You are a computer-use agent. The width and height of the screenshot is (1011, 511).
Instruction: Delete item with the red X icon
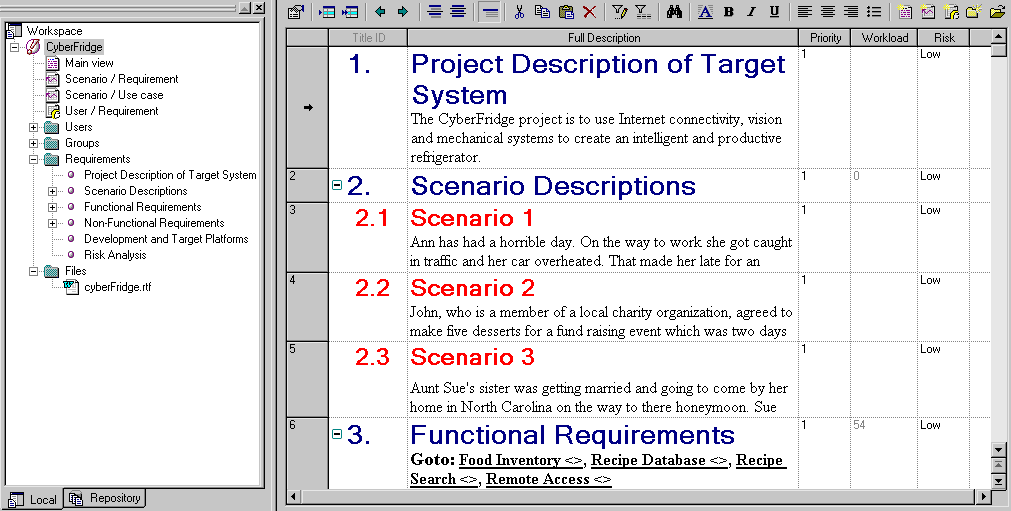(589, 12)
